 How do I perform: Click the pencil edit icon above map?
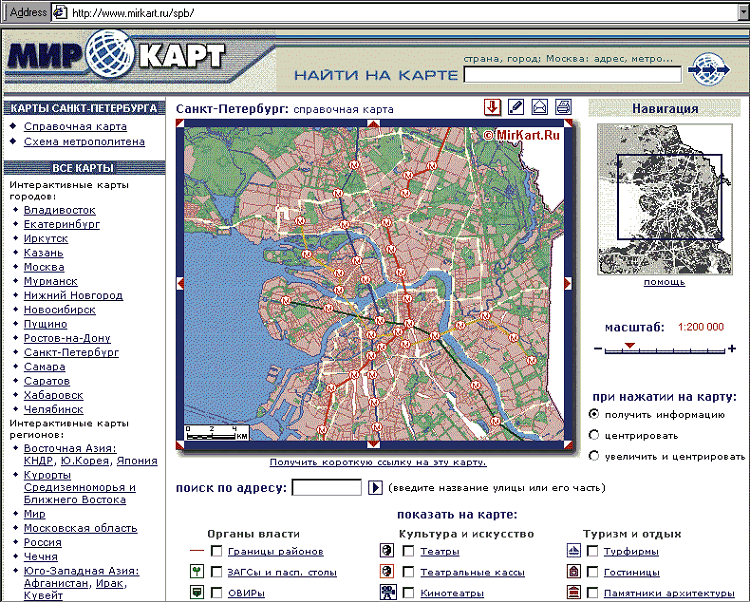coord(516,107)
